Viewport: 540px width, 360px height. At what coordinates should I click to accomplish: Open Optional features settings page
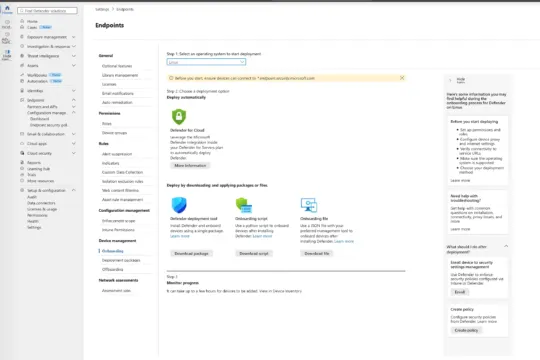[117, 66]
